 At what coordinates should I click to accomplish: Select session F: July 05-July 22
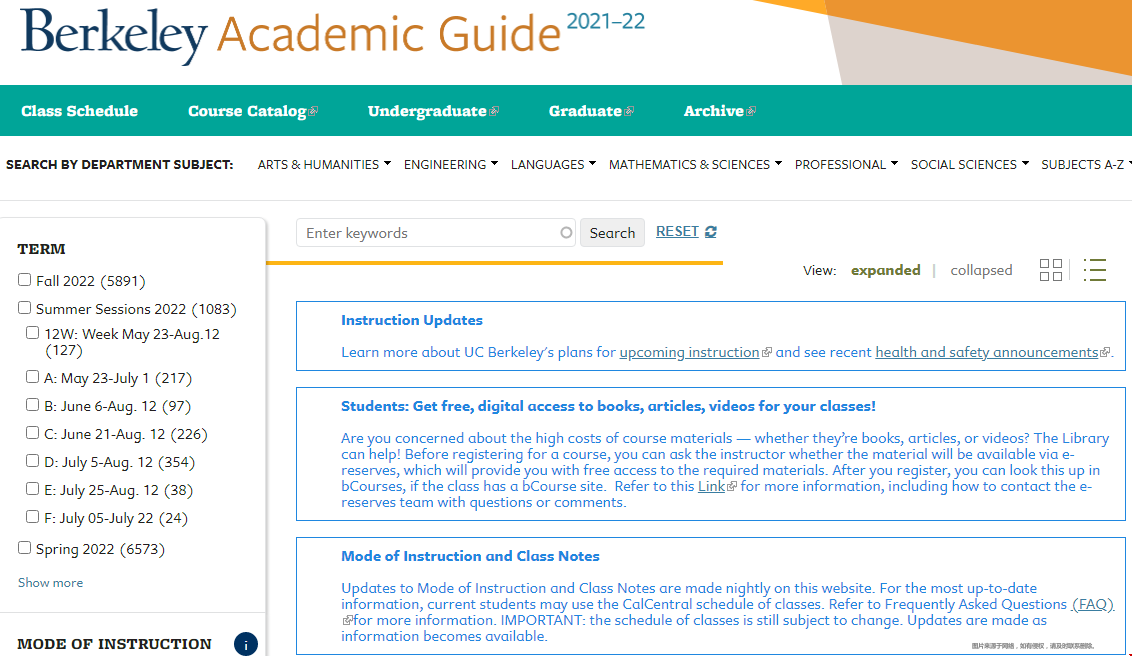click(32, 517)
